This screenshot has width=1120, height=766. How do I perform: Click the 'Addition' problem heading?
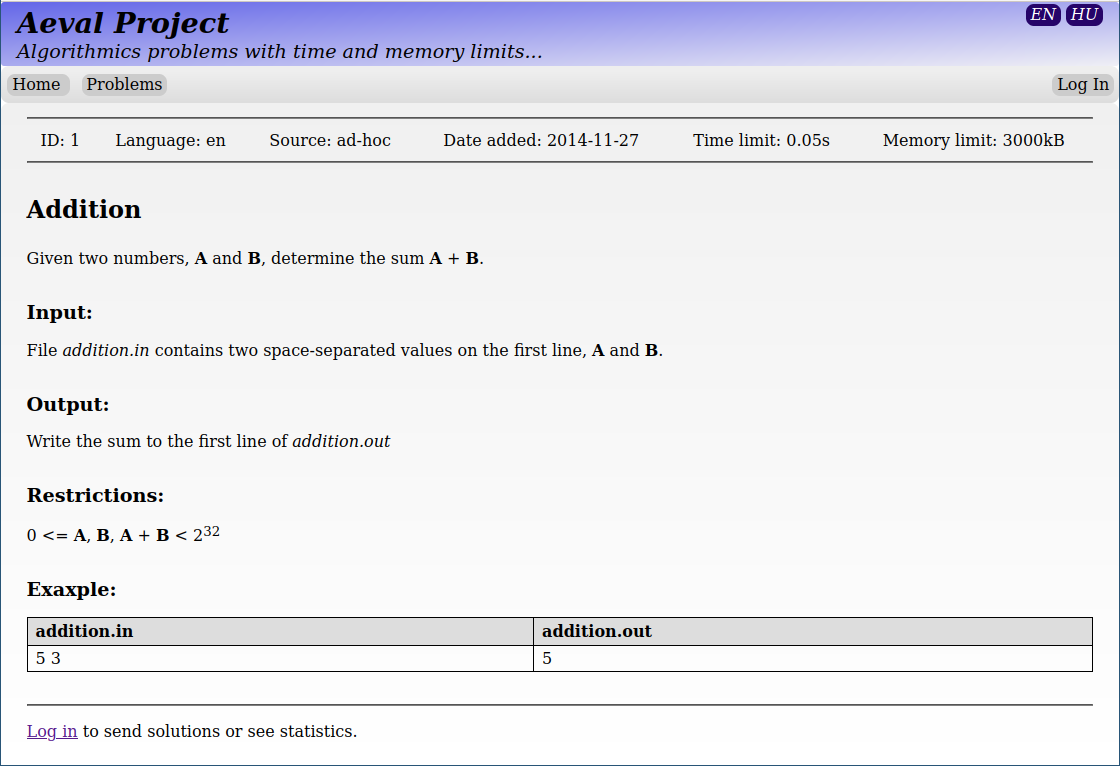[84, 209]
